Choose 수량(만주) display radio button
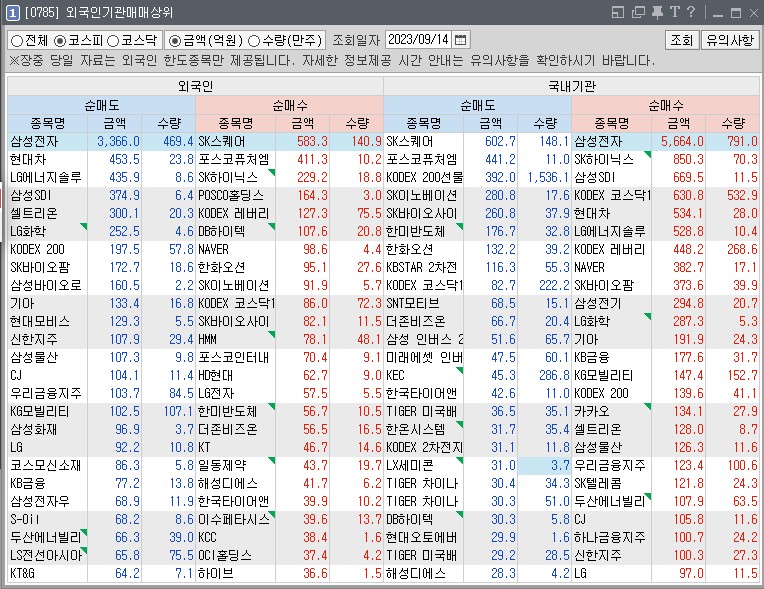Viewport: 764px width, 589px height. (285, 40)
